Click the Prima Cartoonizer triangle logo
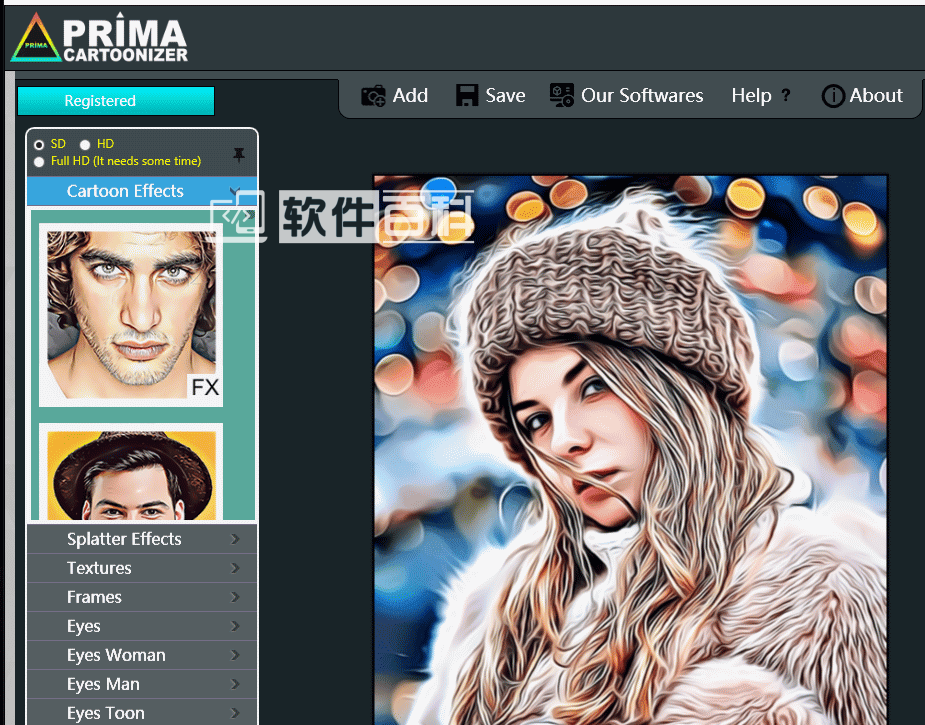This screenshot has width=925, height=725. [35, 40]
